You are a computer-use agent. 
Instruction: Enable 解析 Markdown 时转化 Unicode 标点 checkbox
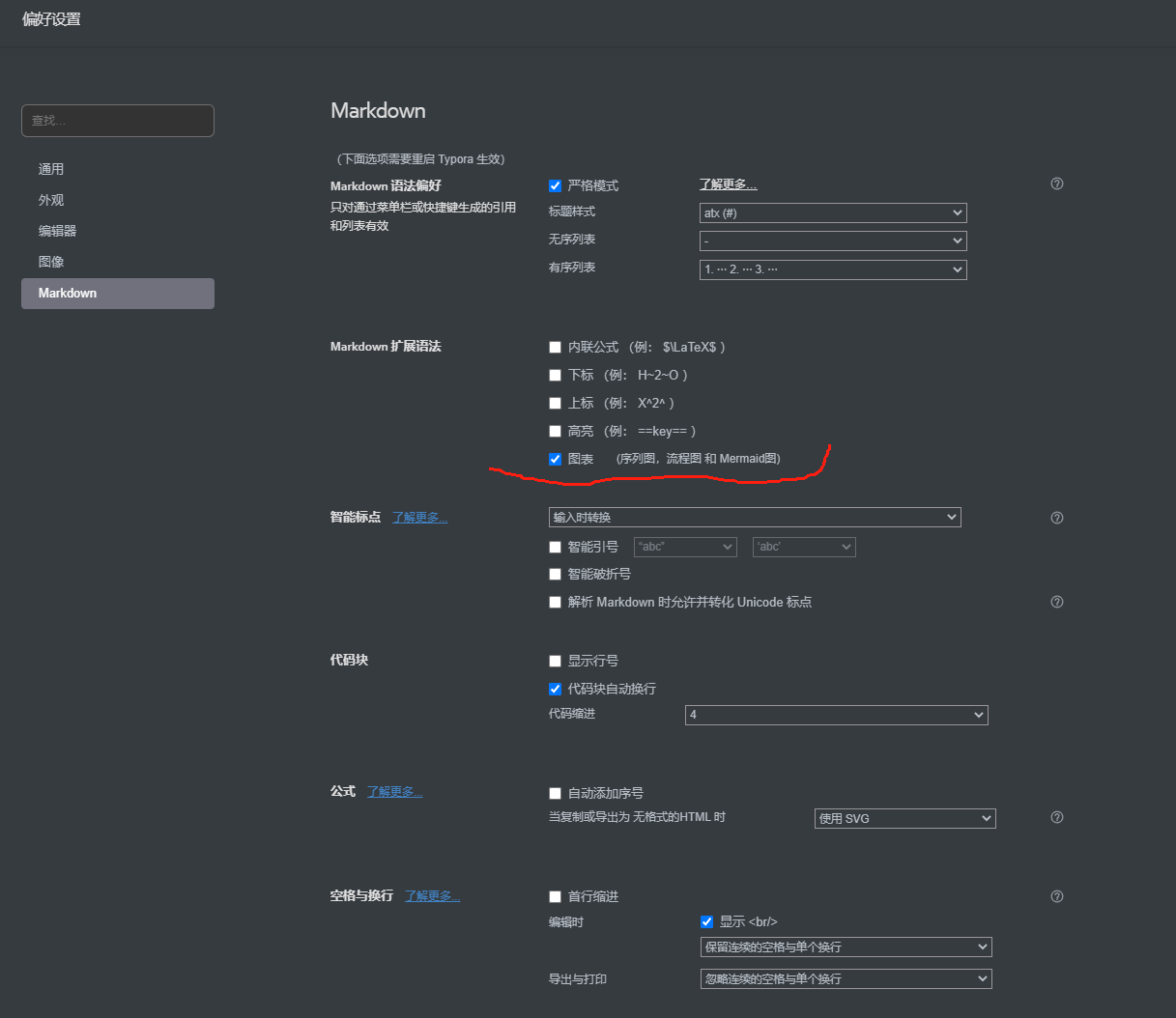coord(555,602)
